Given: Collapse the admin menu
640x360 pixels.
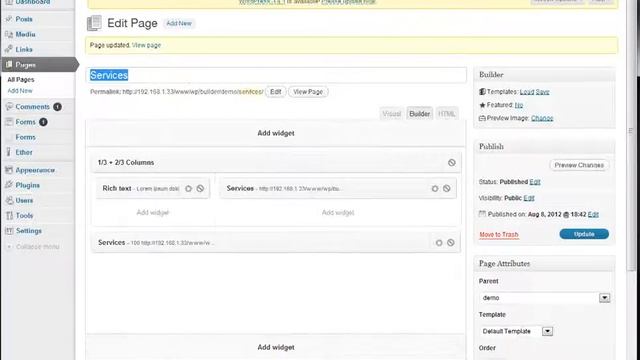Looking at the screenshot, I should pos(34,247).
